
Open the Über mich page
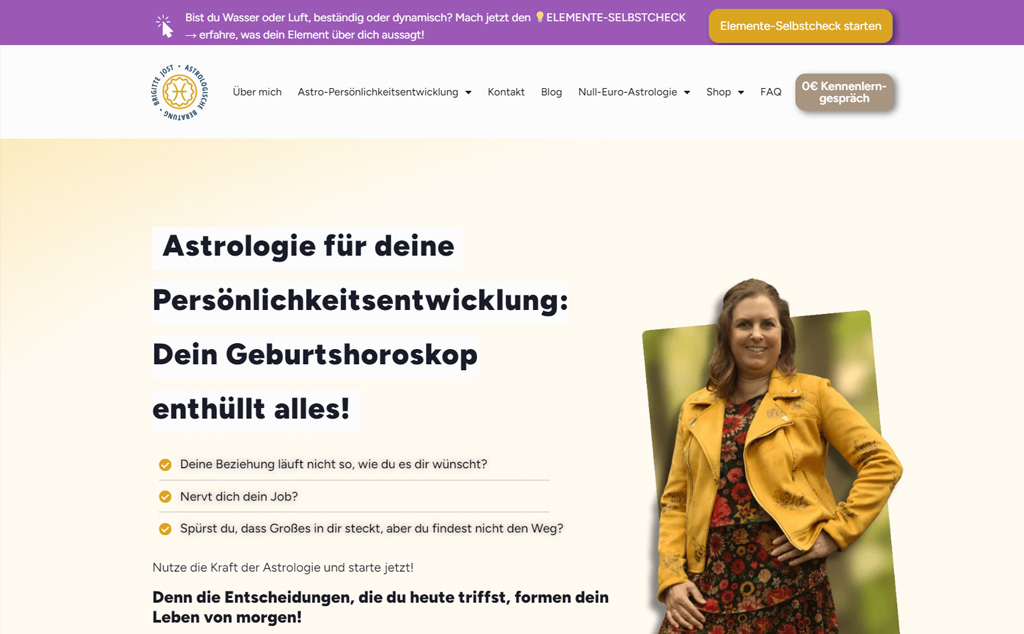point(257,92)
